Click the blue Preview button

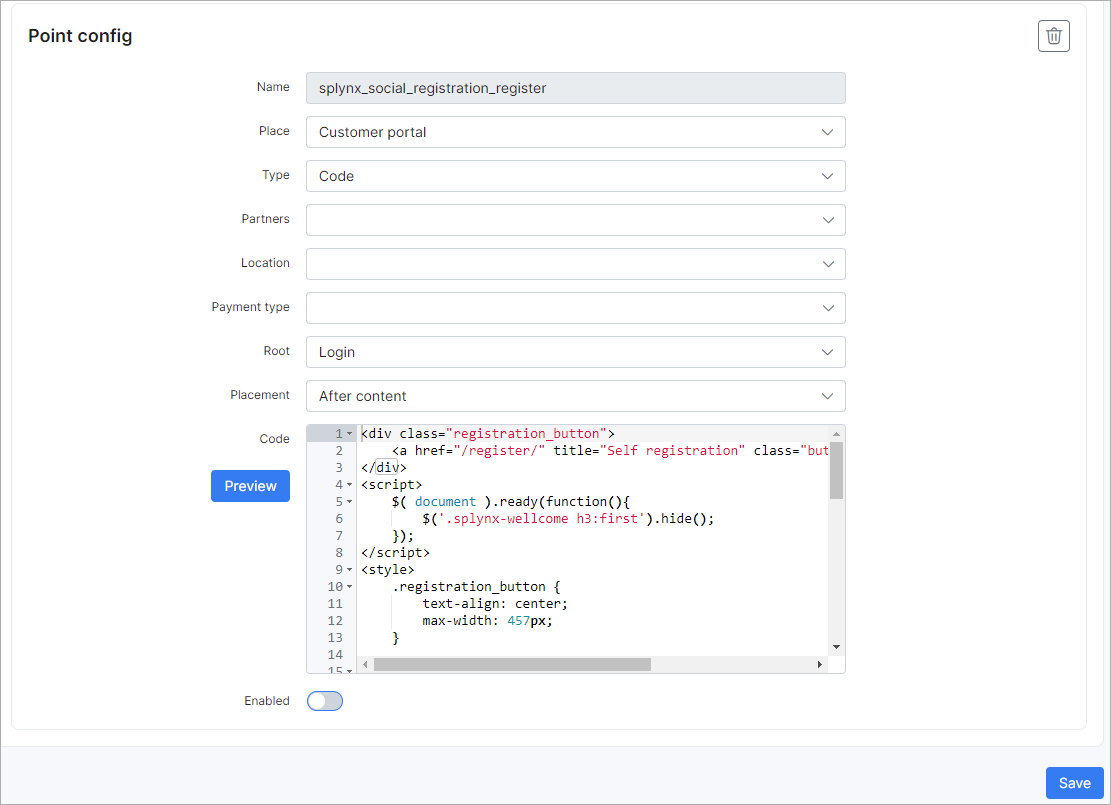[250, 486]
